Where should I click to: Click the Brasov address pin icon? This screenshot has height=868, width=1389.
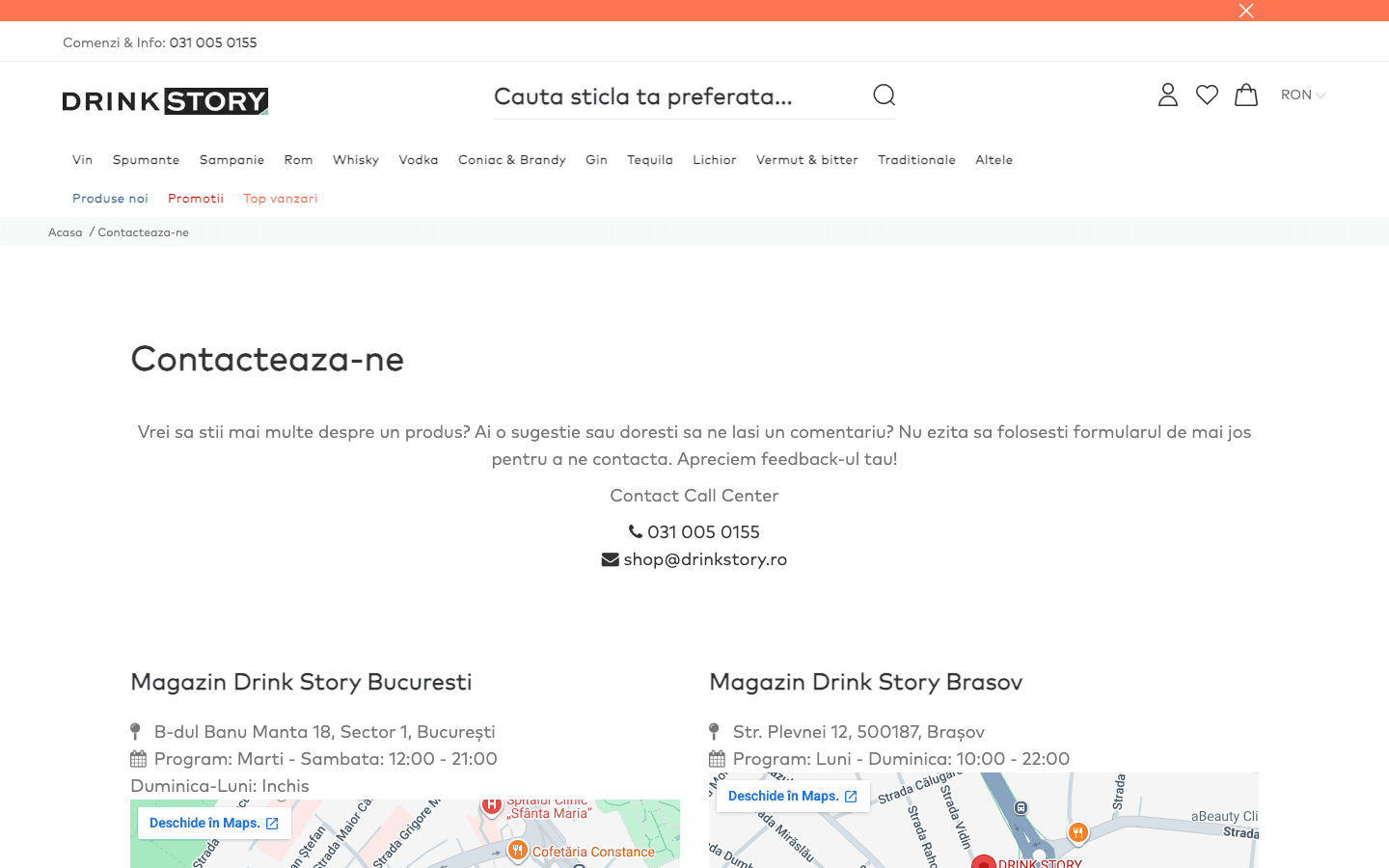click(x=715, y=732)
